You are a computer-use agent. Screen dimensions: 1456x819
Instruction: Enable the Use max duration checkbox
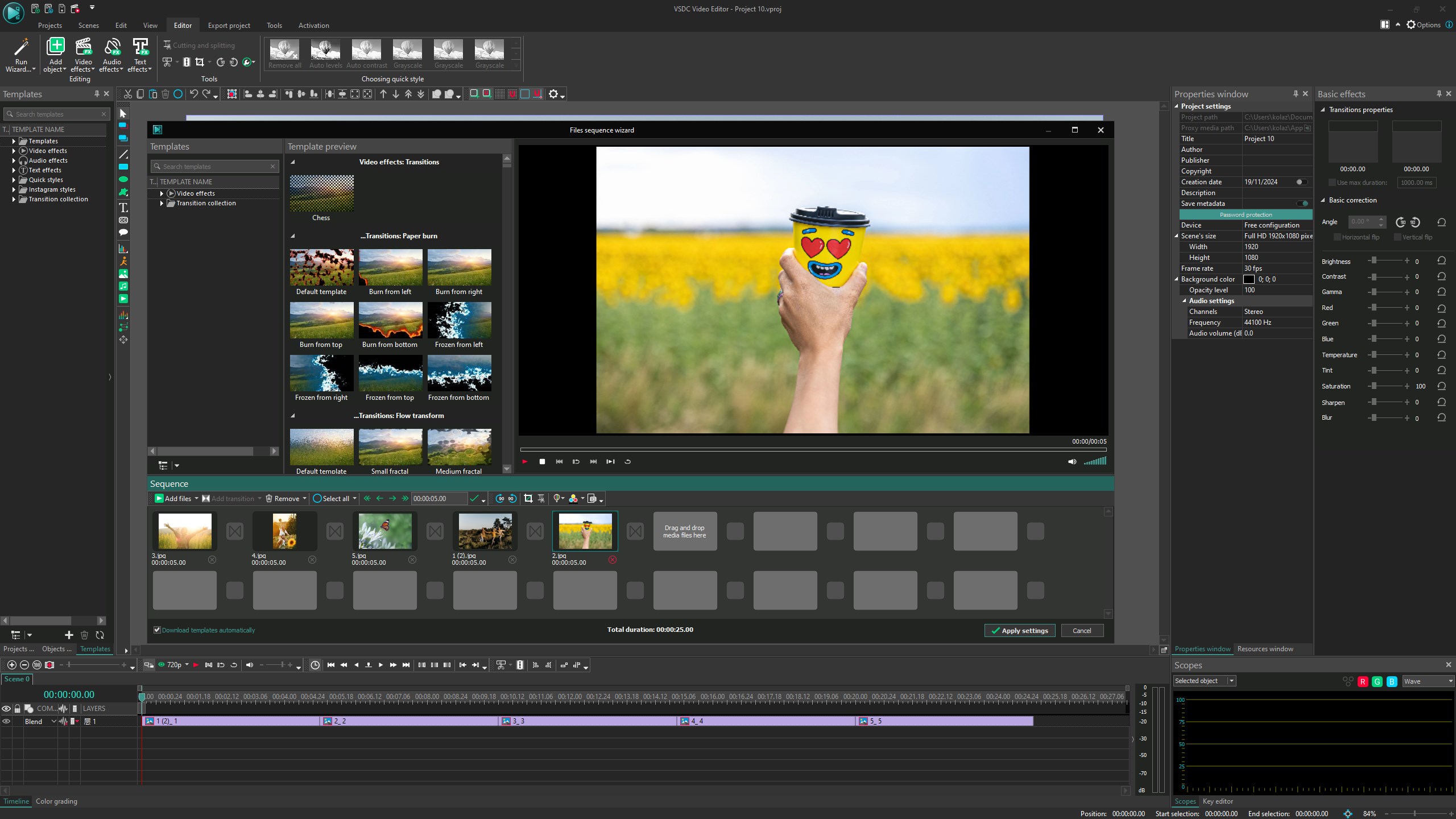(x=1331, y=183)
